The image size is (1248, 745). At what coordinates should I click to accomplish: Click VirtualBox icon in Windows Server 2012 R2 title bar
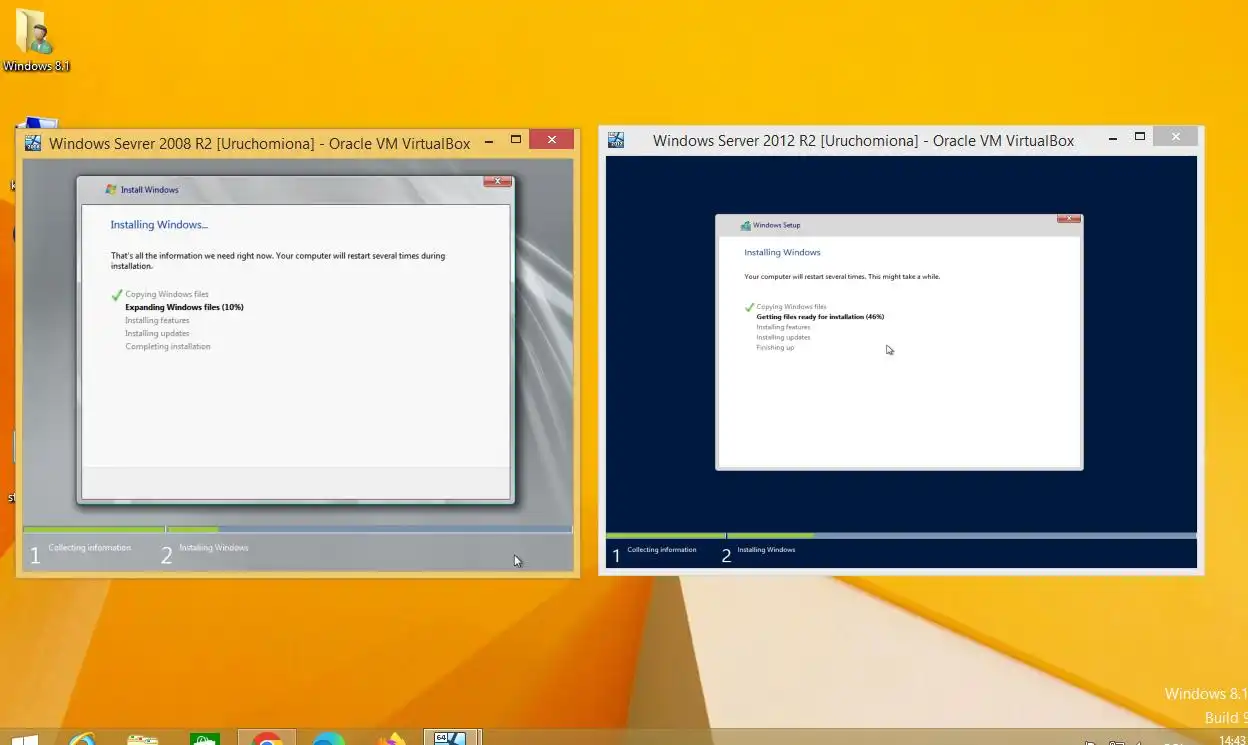tap(616, 140)
